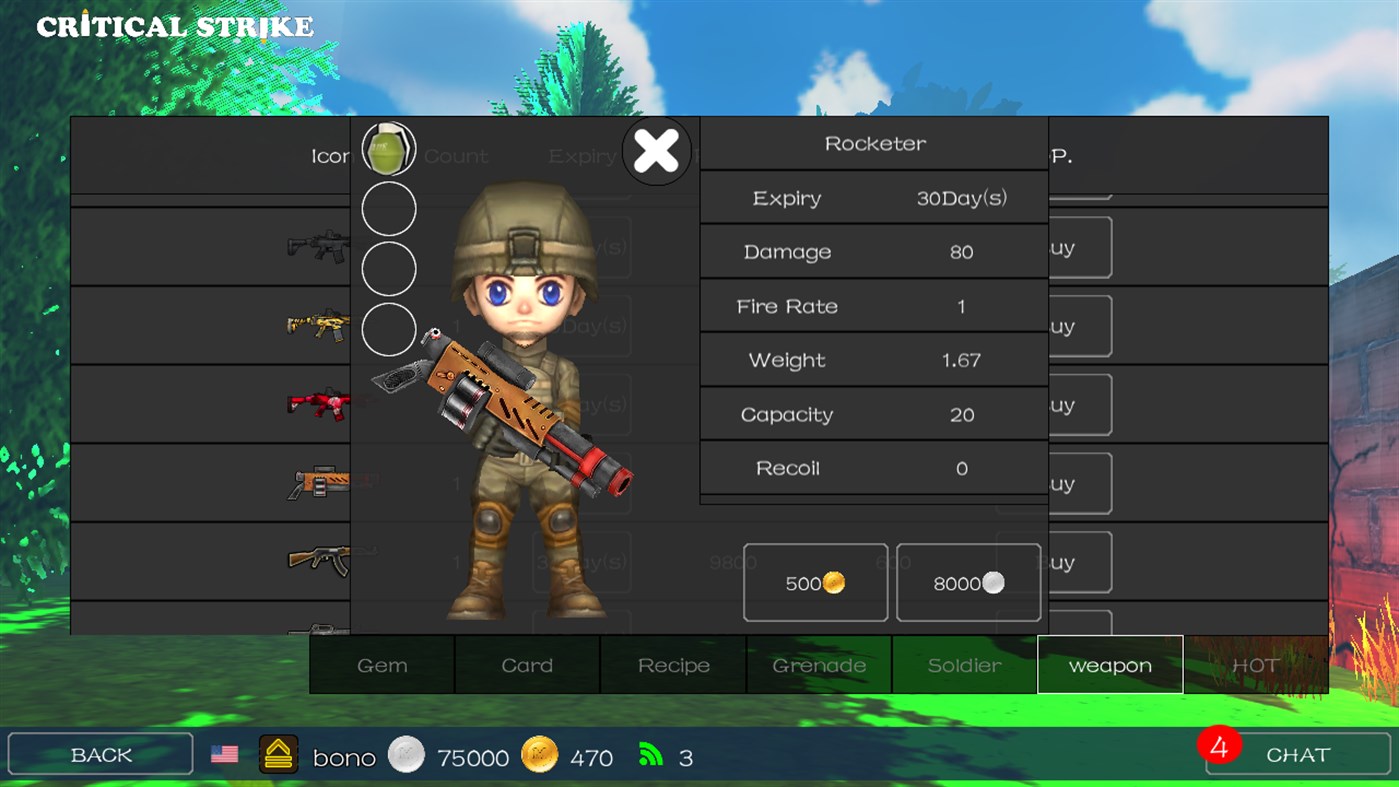Click the topmost empty equipment slot circle
The height and width of the screenshot is (787, 1399).
(x=388, y=209)
